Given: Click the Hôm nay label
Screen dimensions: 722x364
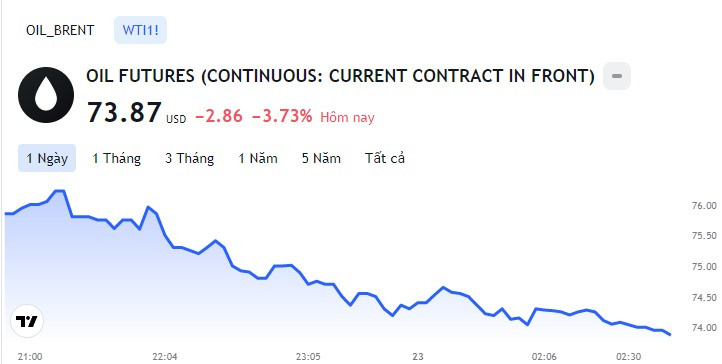Looking at the screenshot, I should coord(348,118).
